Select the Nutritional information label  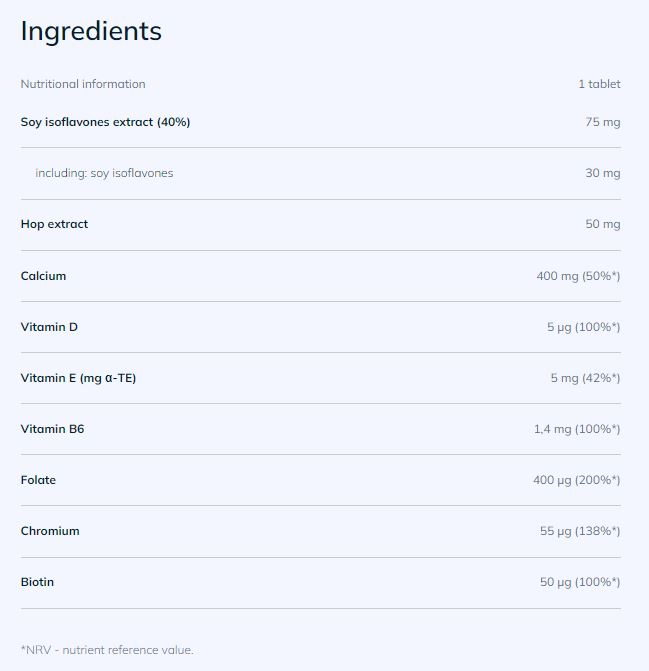83,84
